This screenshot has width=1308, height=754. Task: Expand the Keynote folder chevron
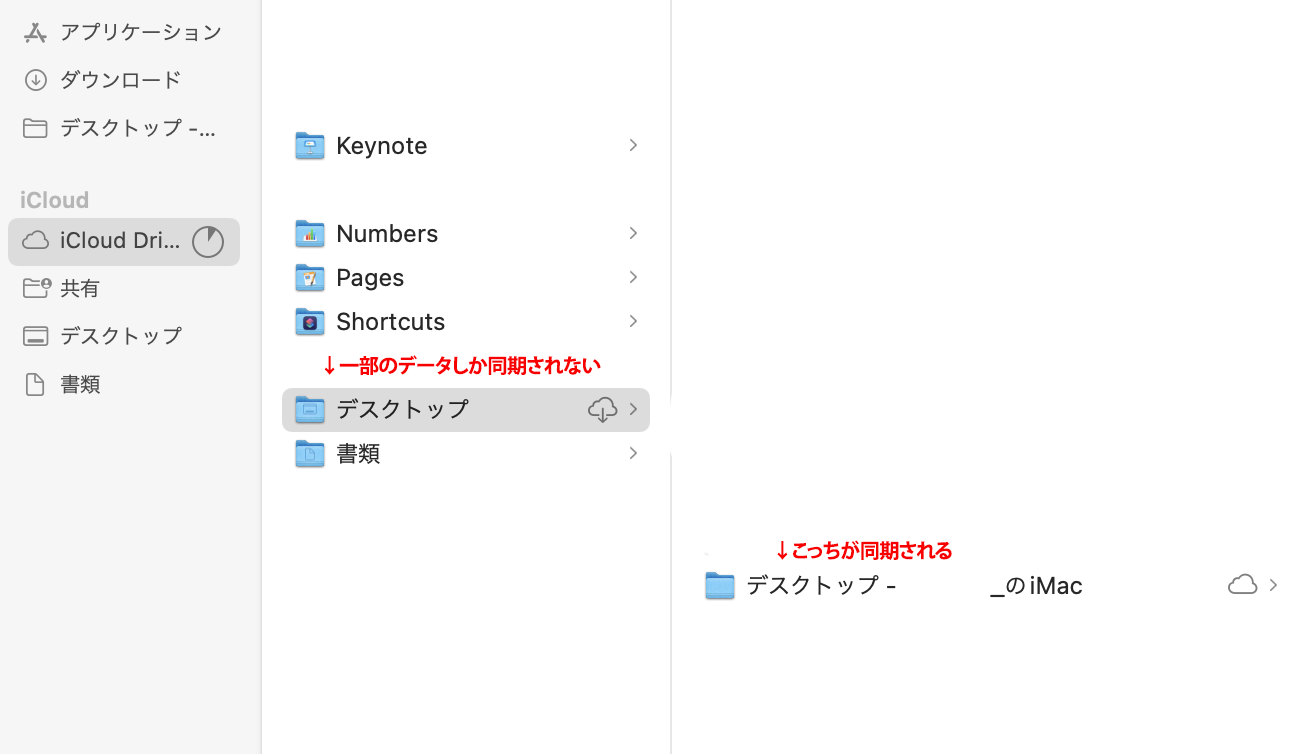click(633, 146)
